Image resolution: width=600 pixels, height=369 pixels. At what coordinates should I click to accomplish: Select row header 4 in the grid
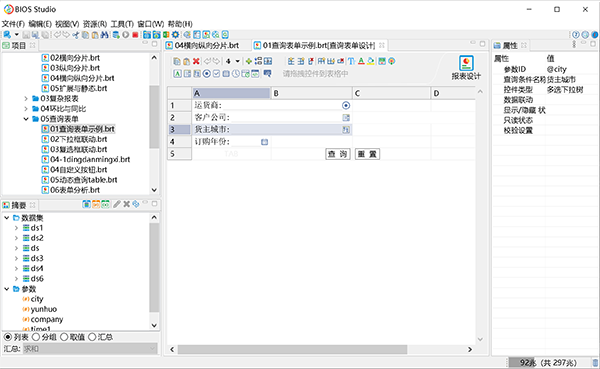coord(180,142)
